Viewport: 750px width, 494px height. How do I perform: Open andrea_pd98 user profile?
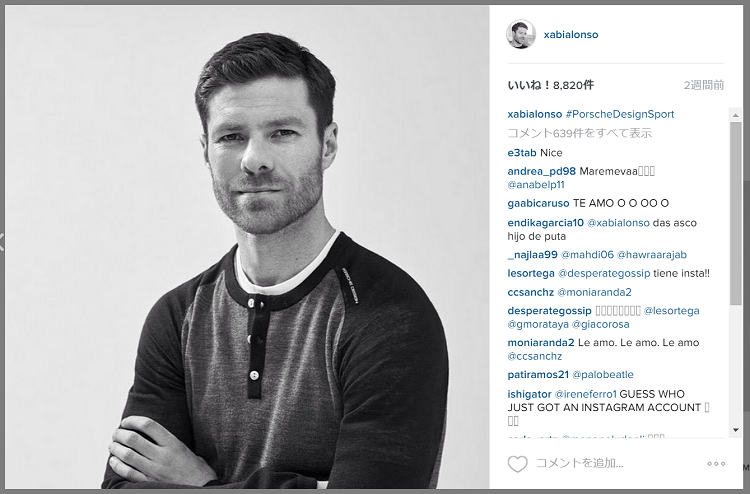click(541, 171)
